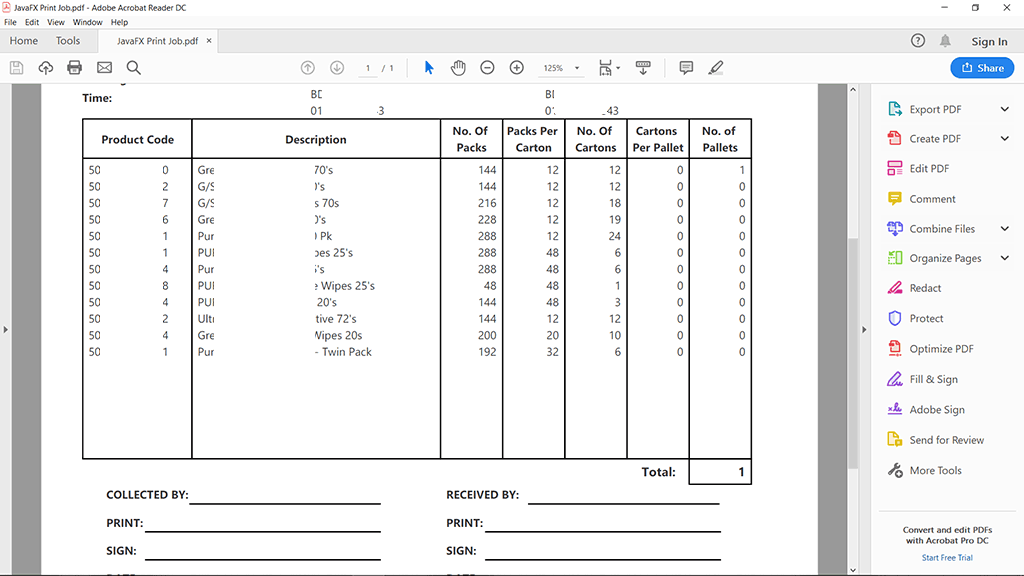This screenshot has width=1024, height=576.
Task: Open the Create PDF tool
Action: coord(935,138)
